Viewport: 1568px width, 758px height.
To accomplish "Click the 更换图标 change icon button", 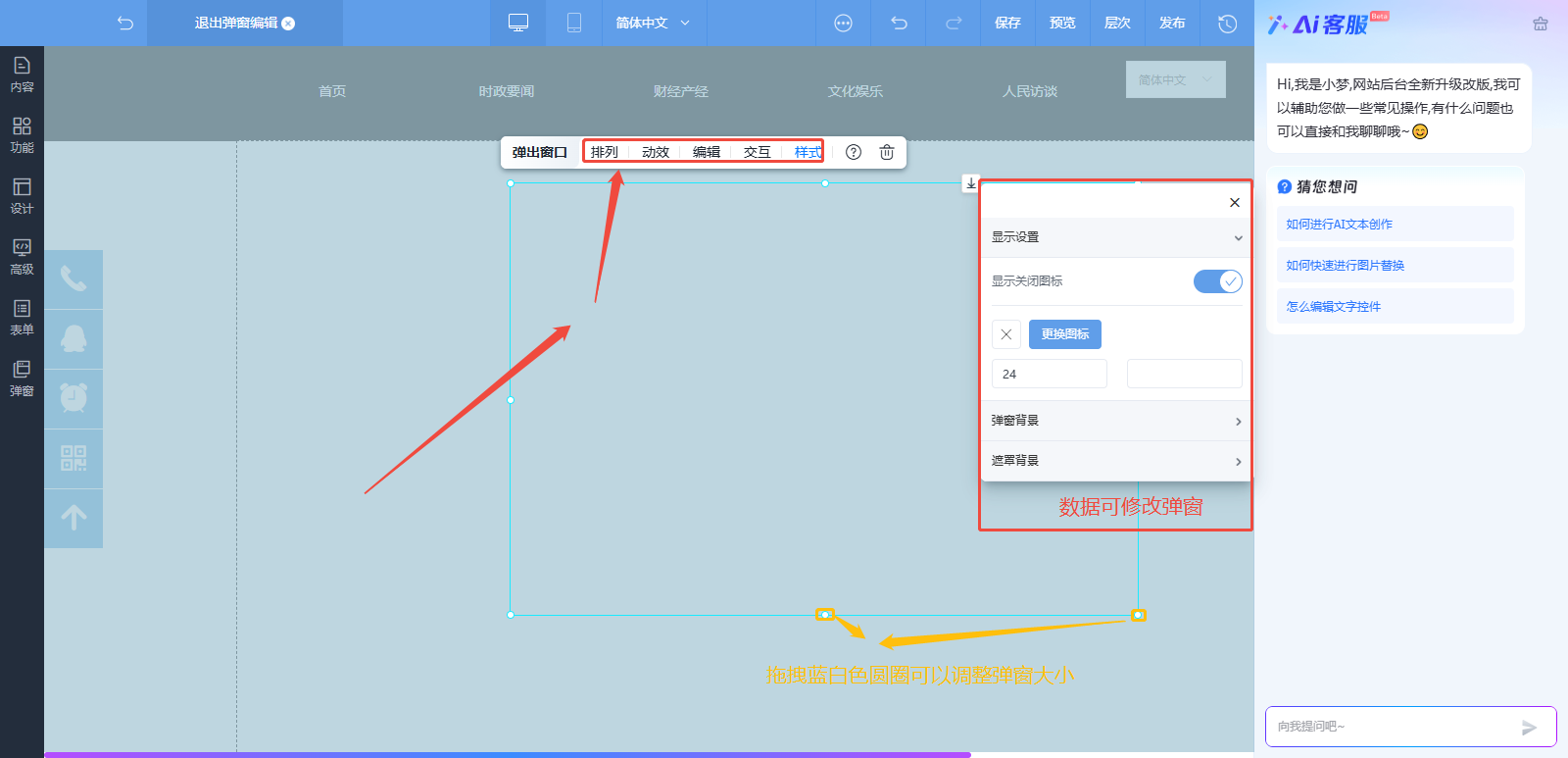I will pyautogui.click(x=1065, y=334).
